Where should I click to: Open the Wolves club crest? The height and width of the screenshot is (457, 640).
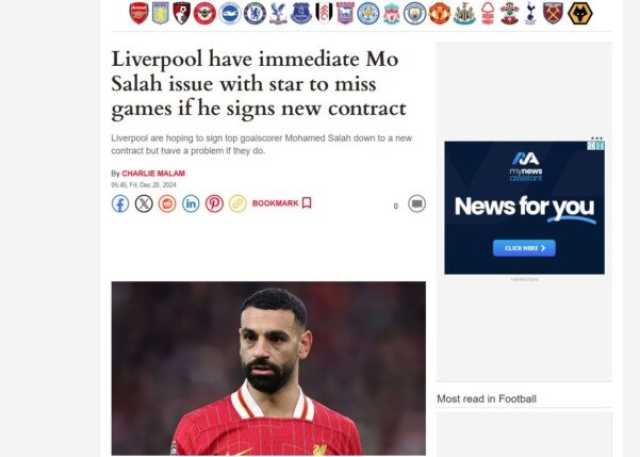pyautogui.click(x=580, y=13)
